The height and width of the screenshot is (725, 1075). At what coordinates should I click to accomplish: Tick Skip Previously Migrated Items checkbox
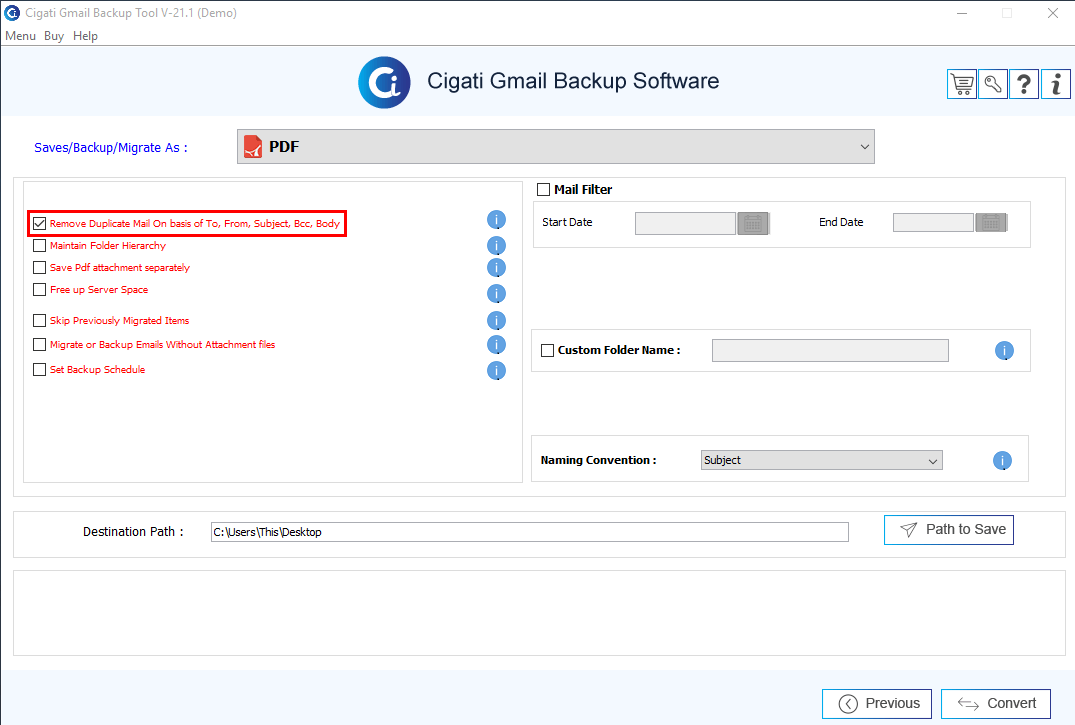40,320
